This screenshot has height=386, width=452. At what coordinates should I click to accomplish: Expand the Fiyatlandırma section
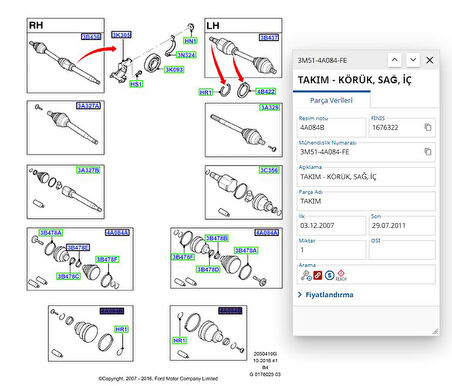(x=326, y=295)
